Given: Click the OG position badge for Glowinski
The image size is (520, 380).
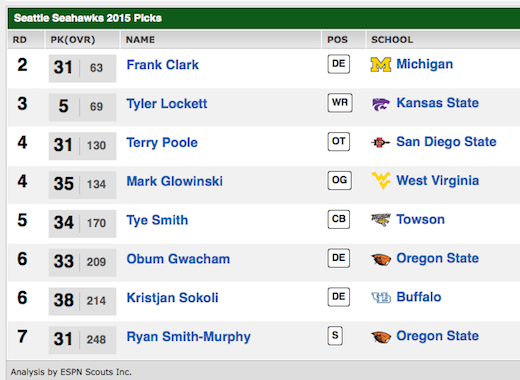Looking at the screenshot, I should (x=339, y=181).
